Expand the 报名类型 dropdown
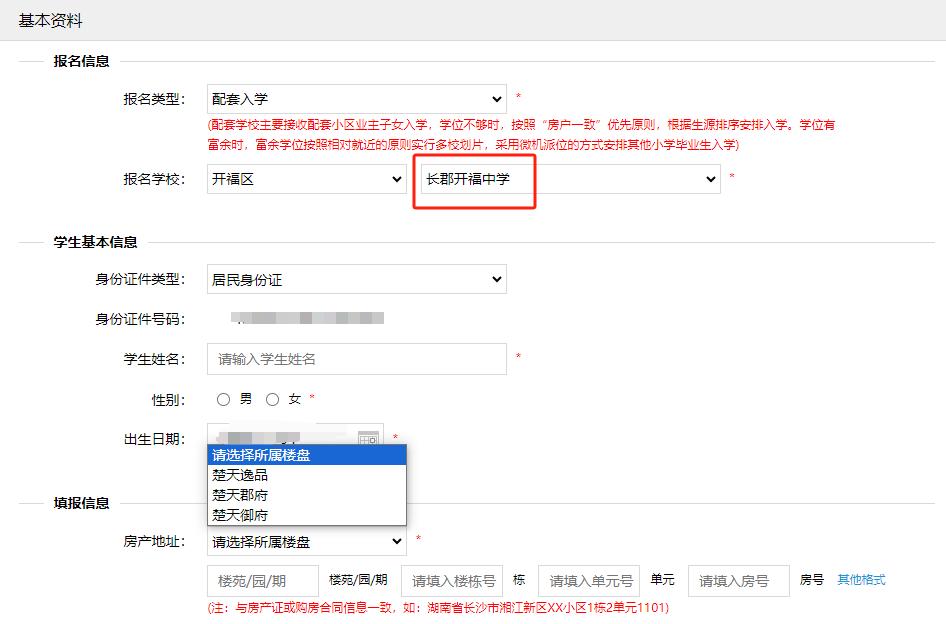This screenshot has width=946, height=624. [356, 99]
